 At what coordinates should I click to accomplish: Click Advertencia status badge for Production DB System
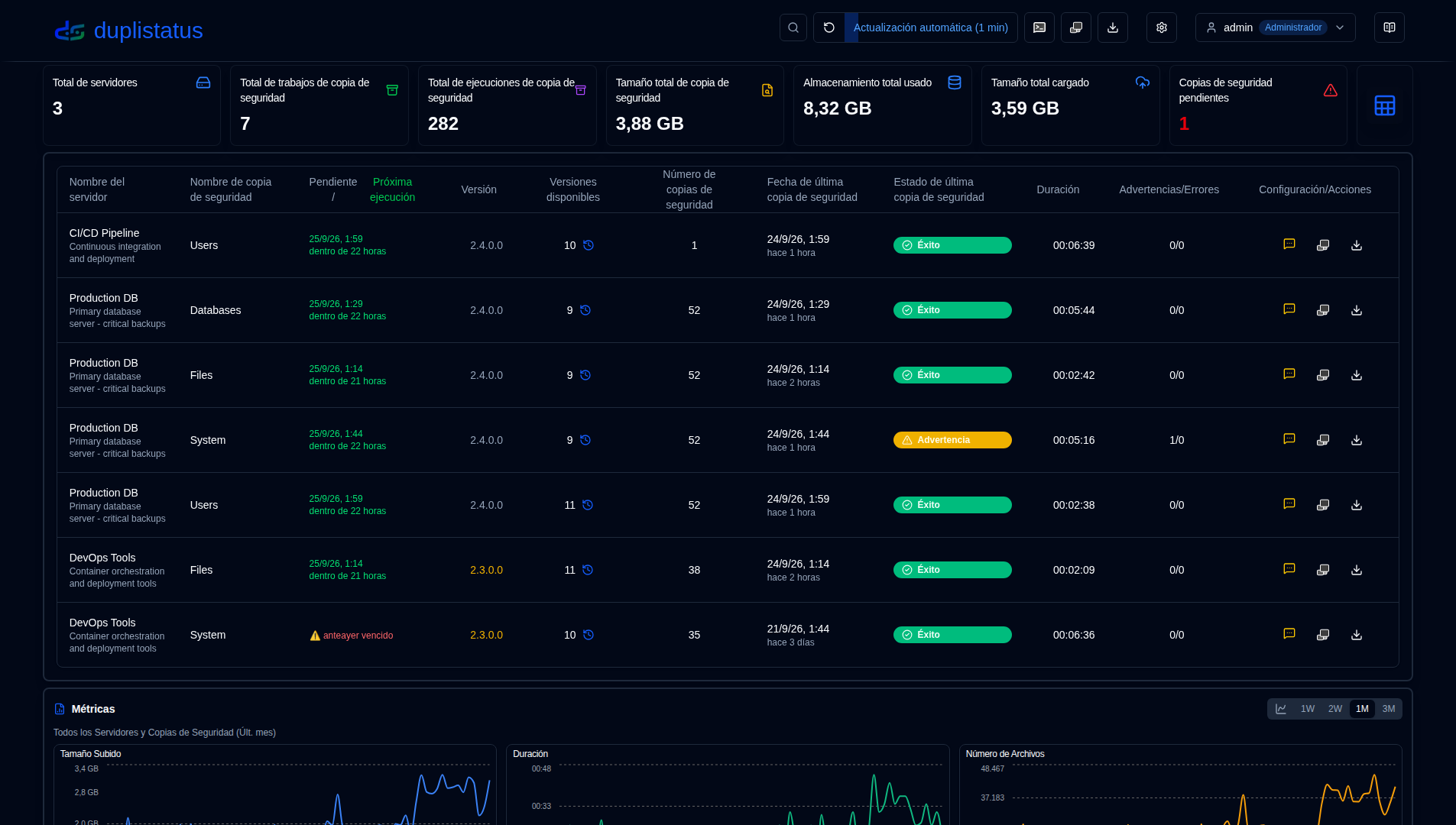[952, 440]
